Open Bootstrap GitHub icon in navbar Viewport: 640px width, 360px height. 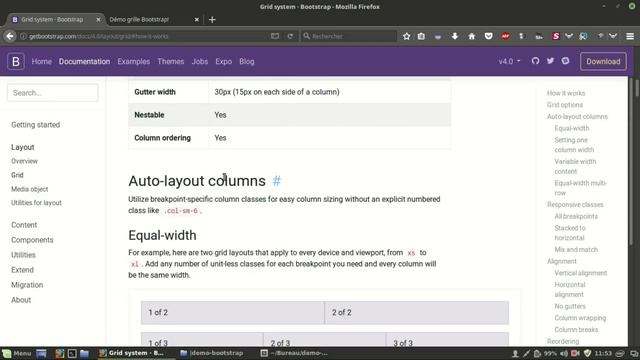click(x=536, y=61)
